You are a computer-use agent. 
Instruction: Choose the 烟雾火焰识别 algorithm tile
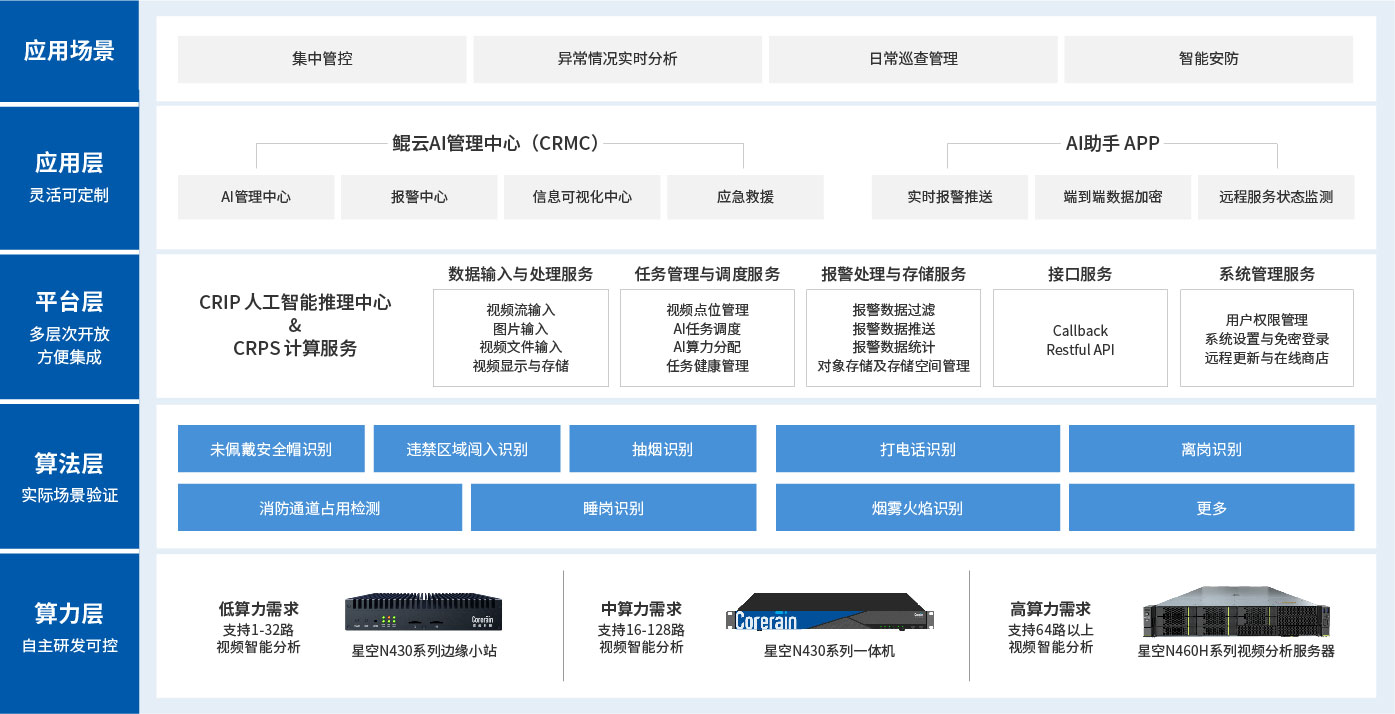[x=917, y=508]
